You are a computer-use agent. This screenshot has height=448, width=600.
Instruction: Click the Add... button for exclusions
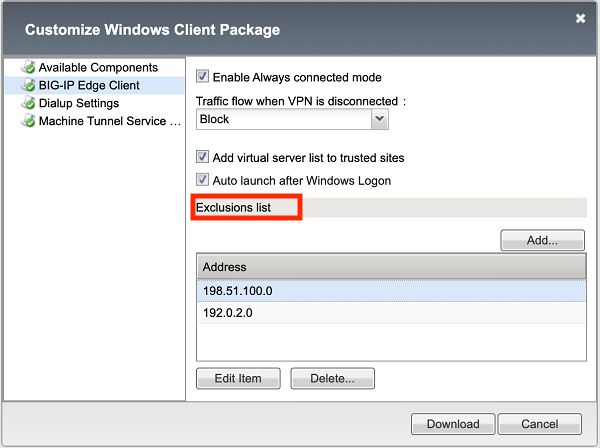point(542,240)
